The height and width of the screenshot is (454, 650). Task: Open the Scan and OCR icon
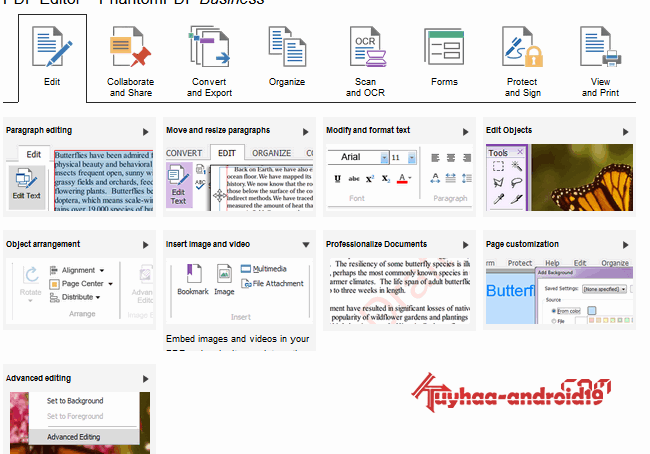(367, 46)
